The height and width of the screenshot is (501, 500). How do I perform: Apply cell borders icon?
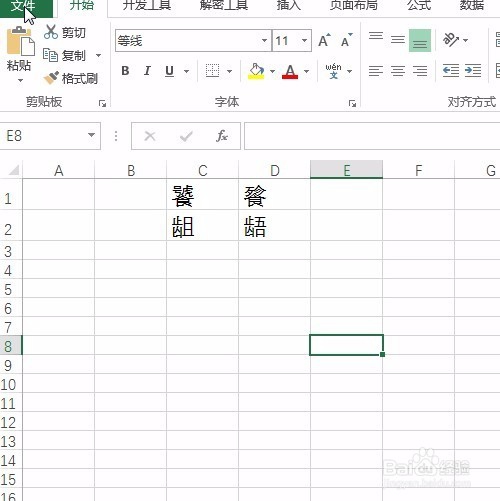212,71
